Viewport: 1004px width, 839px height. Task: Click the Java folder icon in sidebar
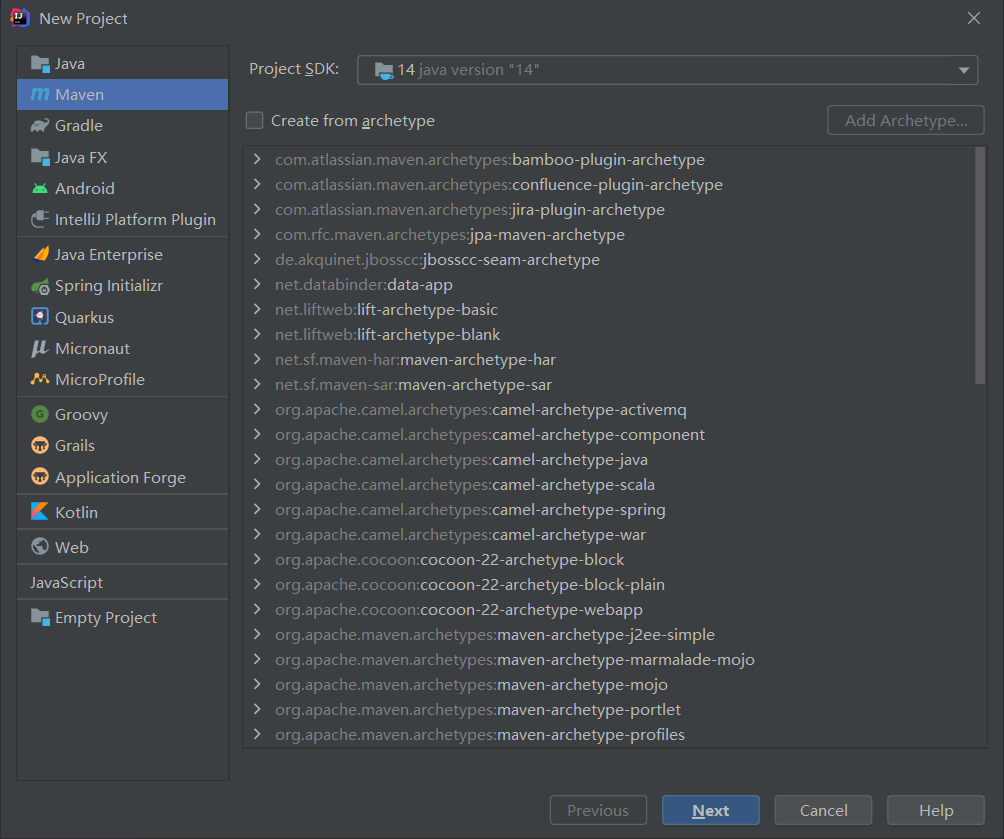coord(40,64)
